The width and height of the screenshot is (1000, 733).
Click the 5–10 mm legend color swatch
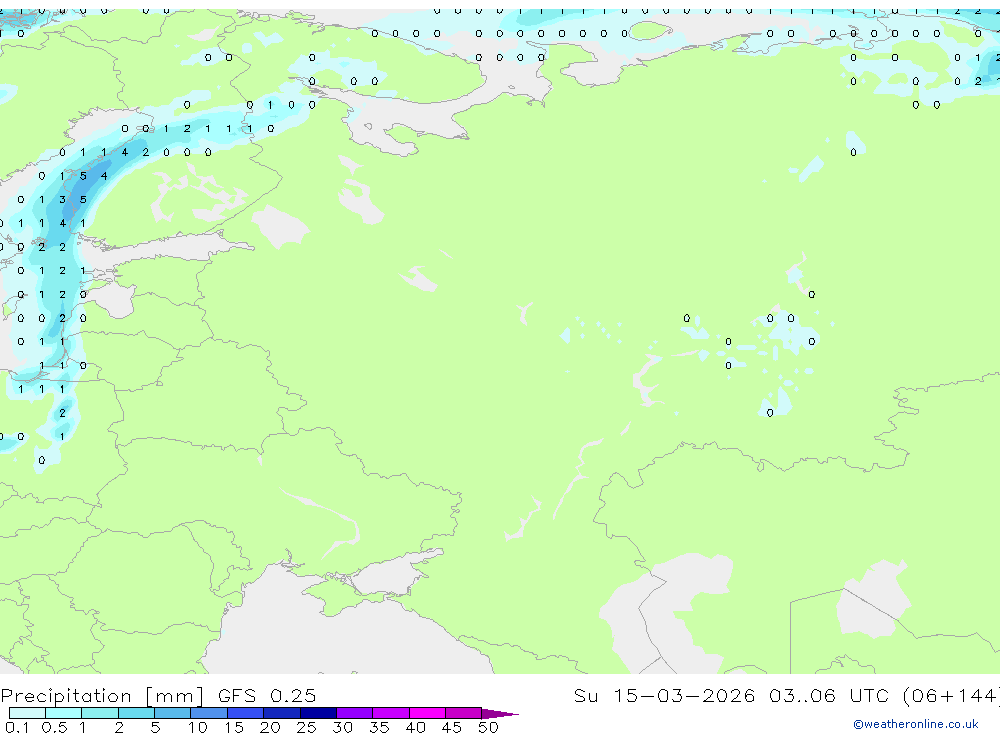172,713
